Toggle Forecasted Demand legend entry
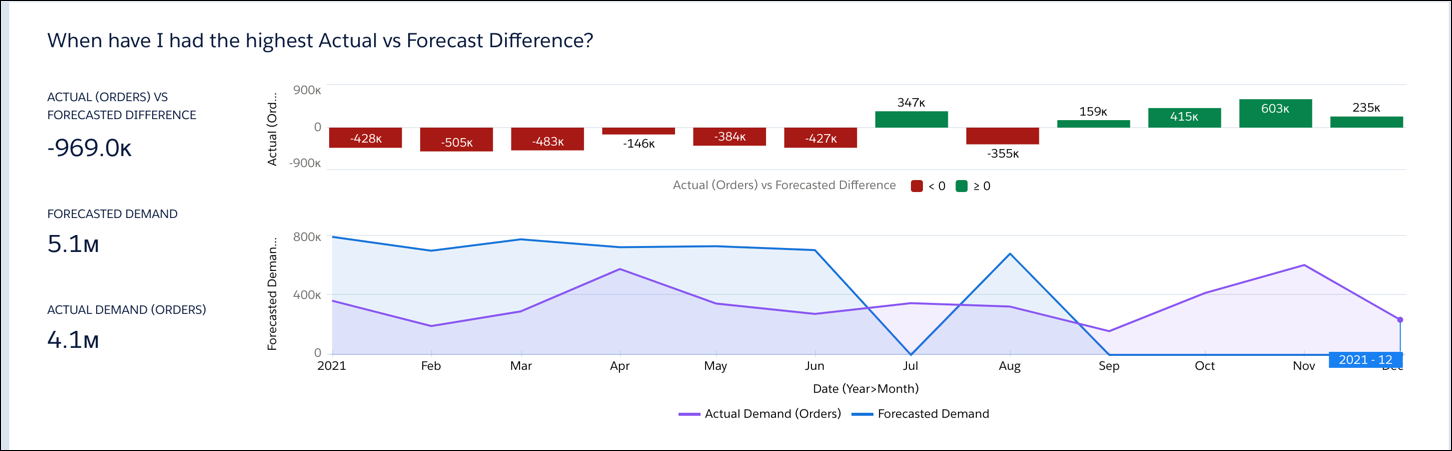 tap(920, 413)
